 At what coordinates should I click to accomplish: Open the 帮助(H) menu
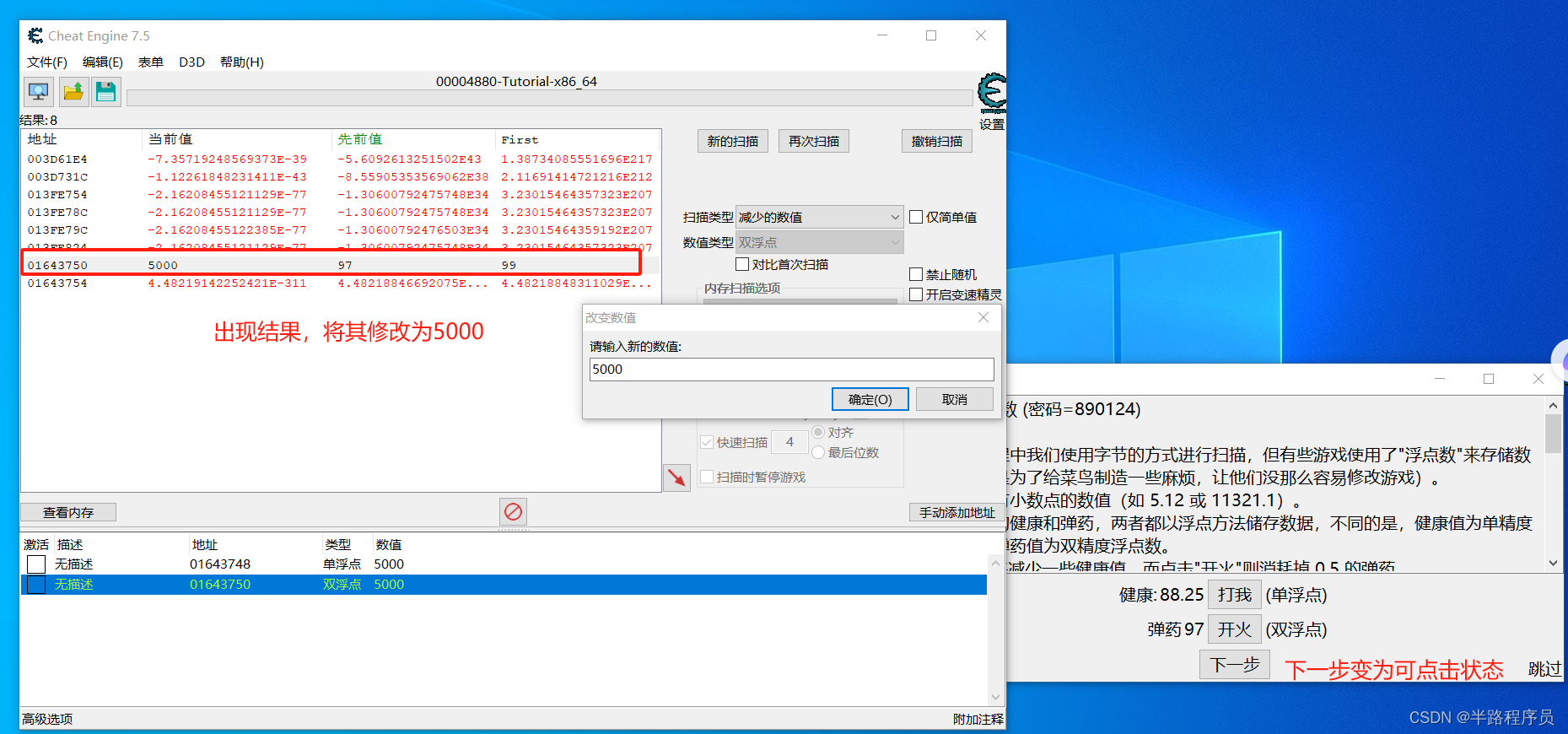242,62
